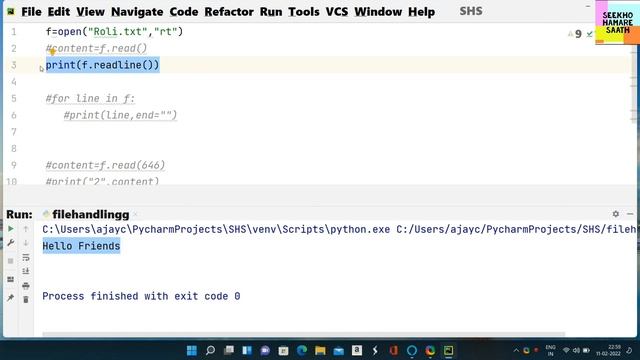Click commented line #content=f.read(646)
The width and height of the screenshot is (640, 360).
click(x=105, y=165)
